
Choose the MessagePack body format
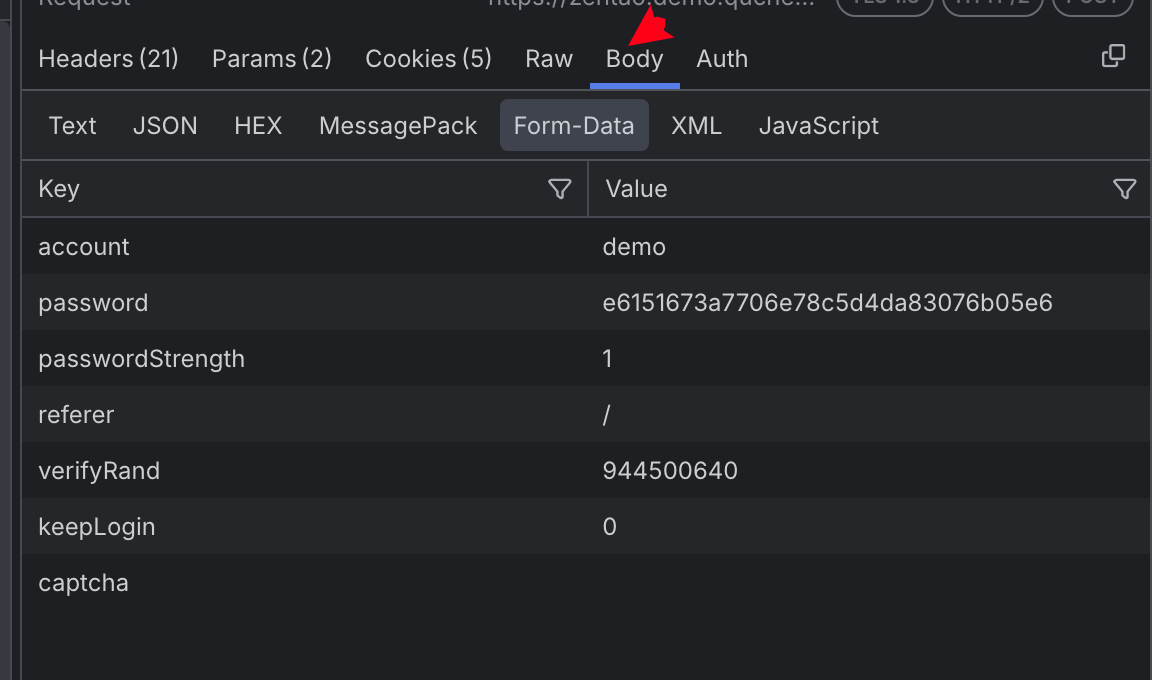(398, 126)
